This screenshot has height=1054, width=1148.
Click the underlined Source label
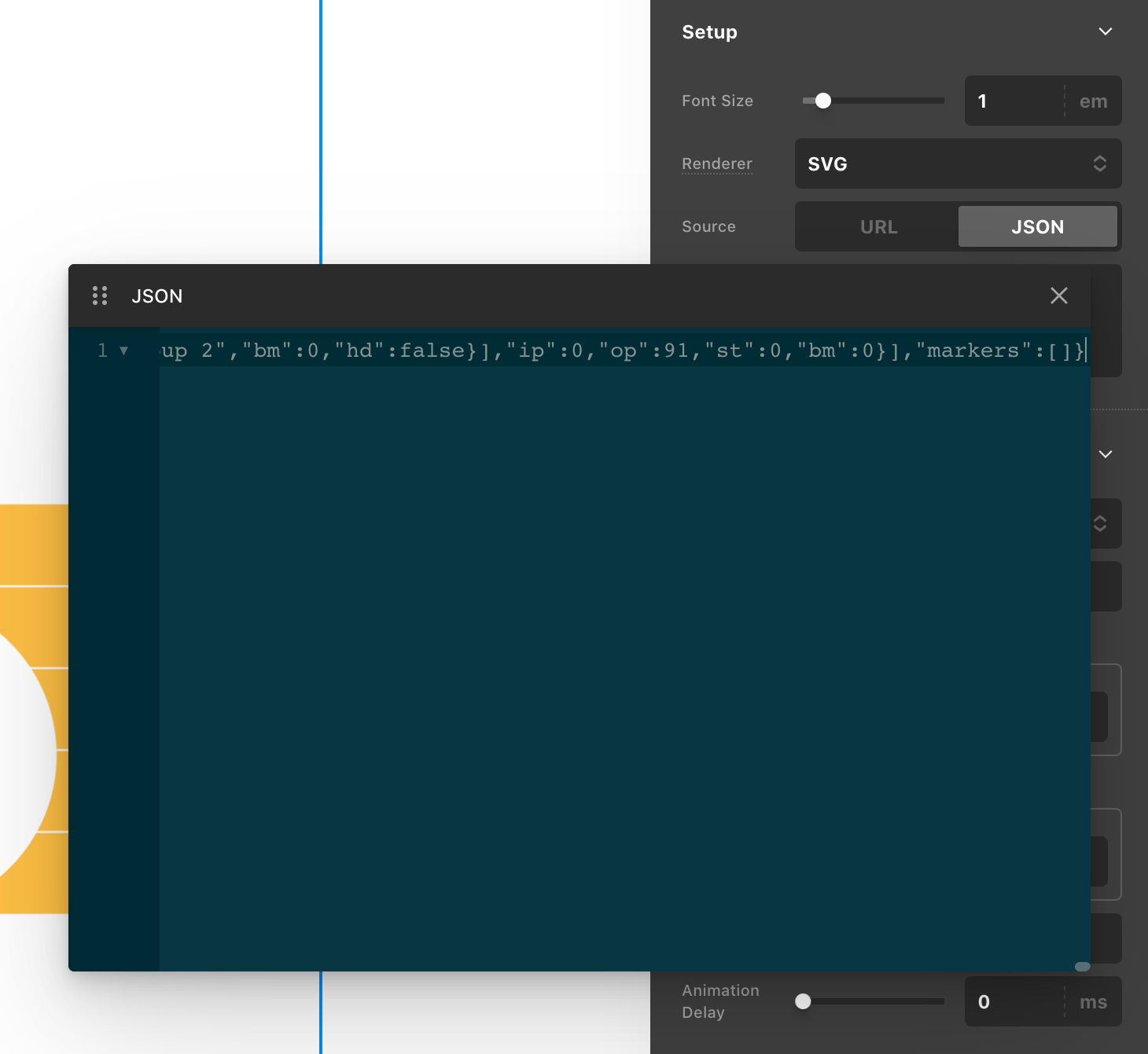point(708,226)
